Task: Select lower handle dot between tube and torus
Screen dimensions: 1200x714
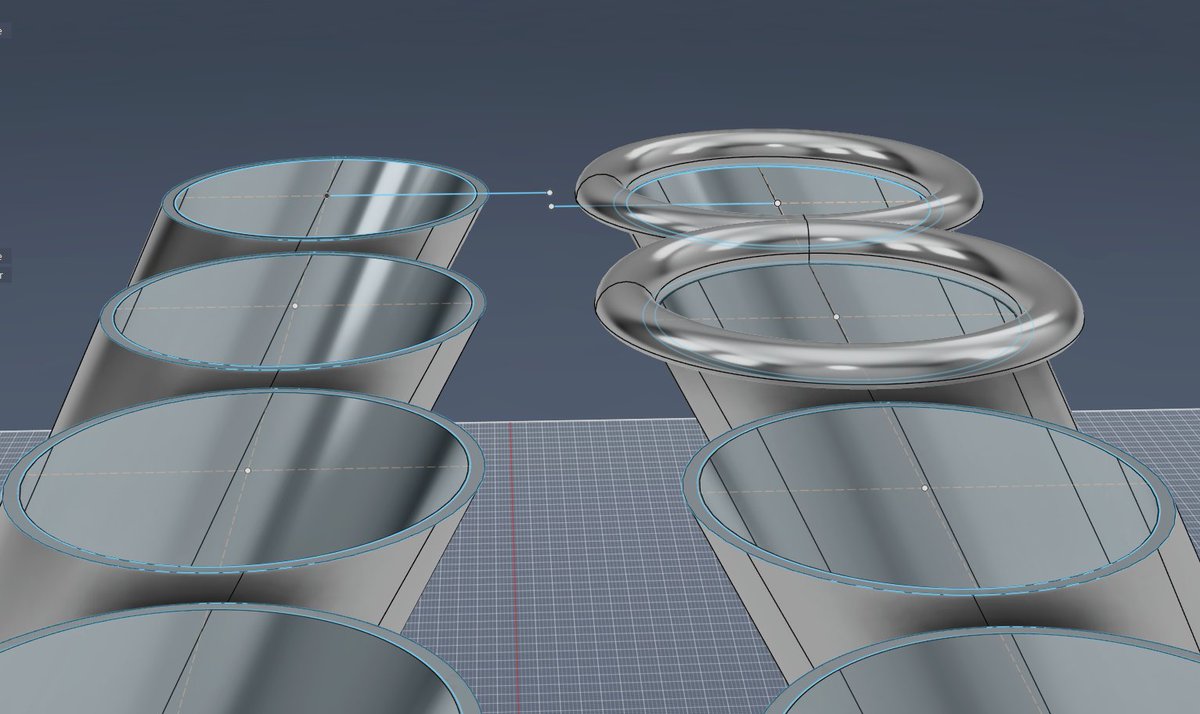Action: click(x=552, y=206)
